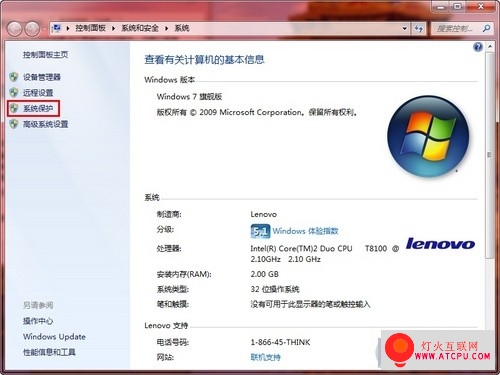The height and width of the screenshot is (375, 500).
Task: Click the Windows logo orb image
Action: click(x=428, y=136)
